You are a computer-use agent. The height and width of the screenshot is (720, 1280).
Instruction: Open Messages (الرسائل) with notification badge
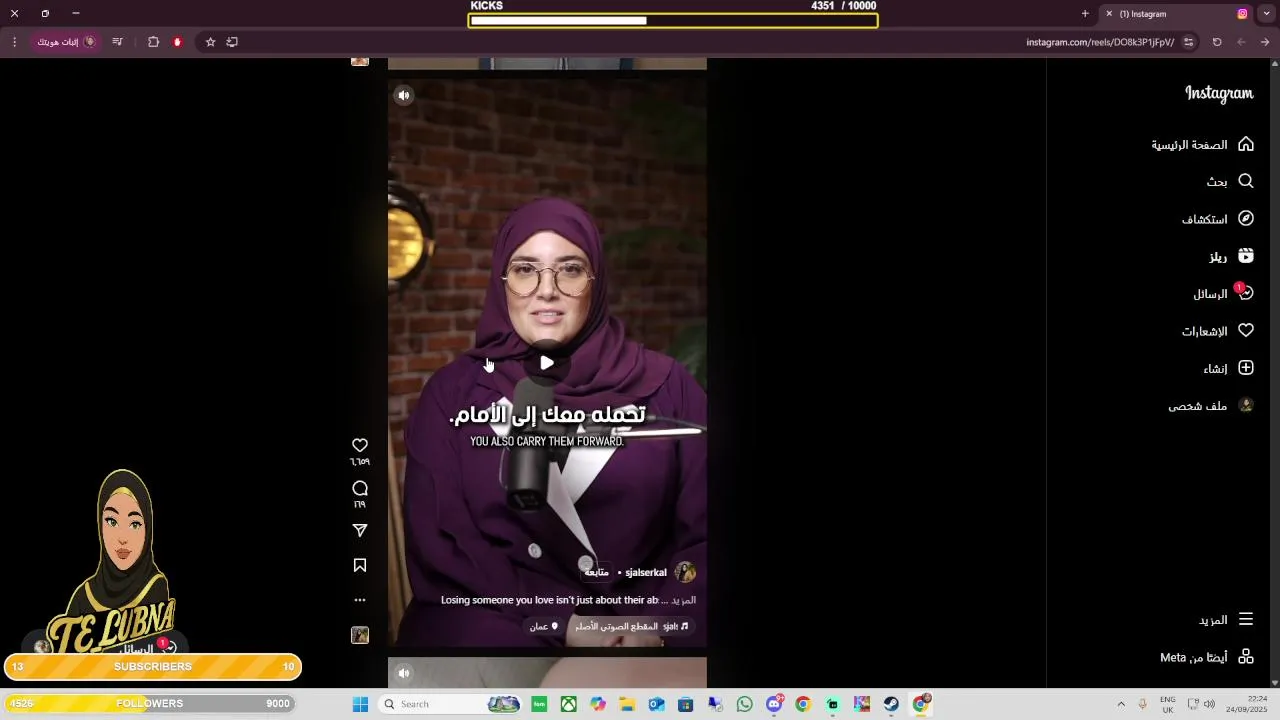point(1223,293)
